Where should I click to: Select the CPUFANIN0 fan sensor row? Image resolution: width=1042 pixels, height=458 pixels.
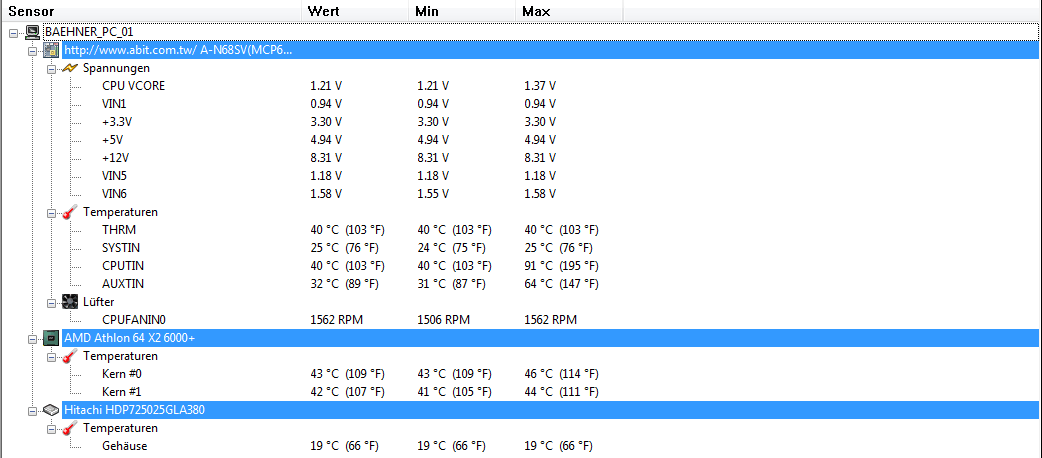point(133,320)
